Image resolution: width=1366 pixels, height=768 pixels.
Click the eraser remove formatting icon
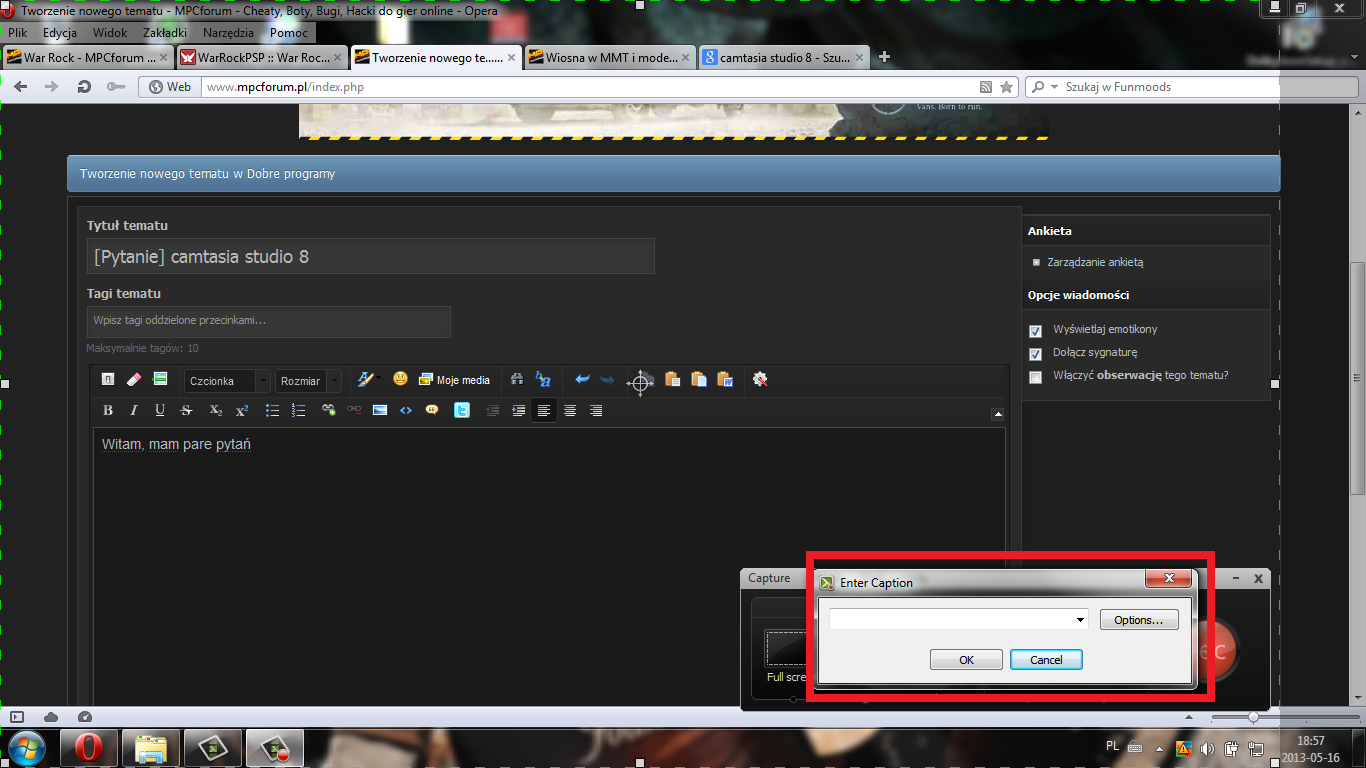point(135,380)
